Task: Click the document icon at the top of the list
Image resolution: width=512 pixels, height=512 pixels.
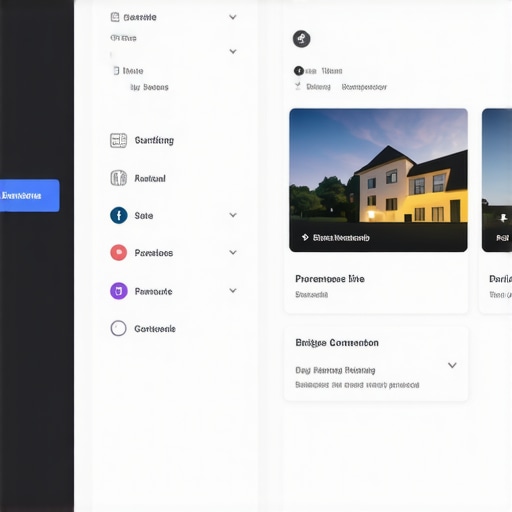Action: pos(115,17)
